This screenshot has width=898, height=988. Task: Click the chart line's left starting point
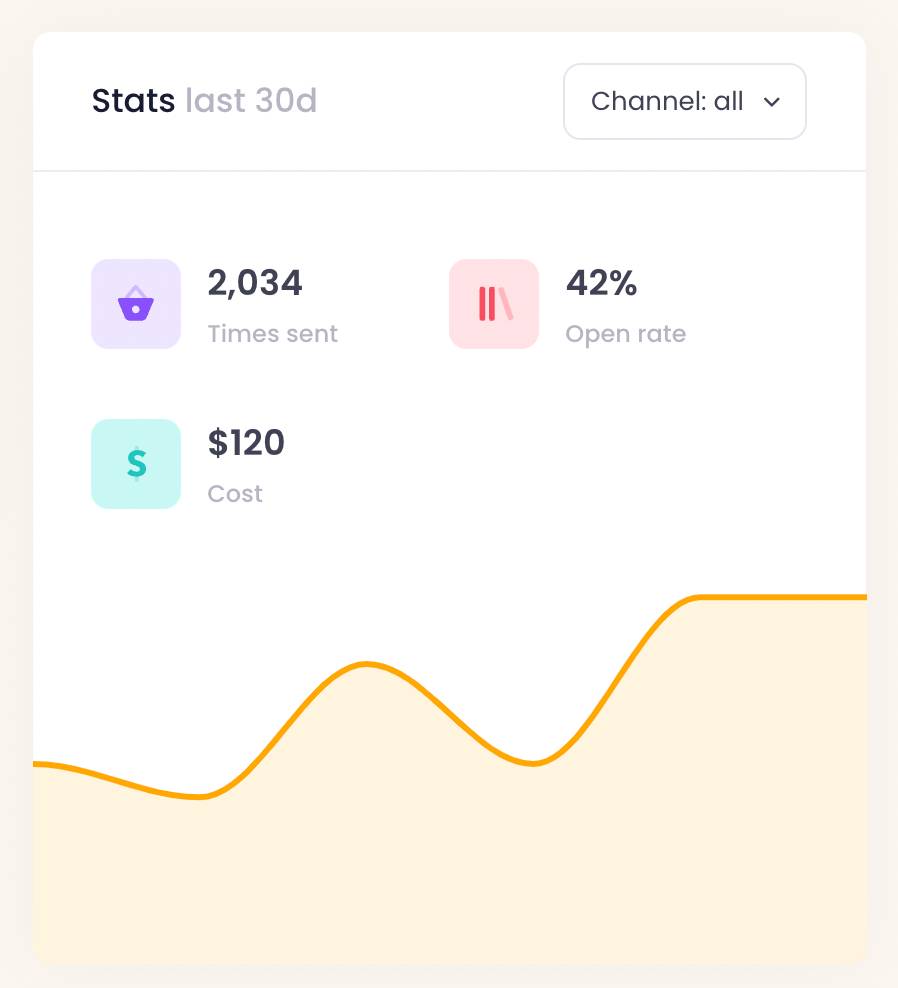pos(37,764)
